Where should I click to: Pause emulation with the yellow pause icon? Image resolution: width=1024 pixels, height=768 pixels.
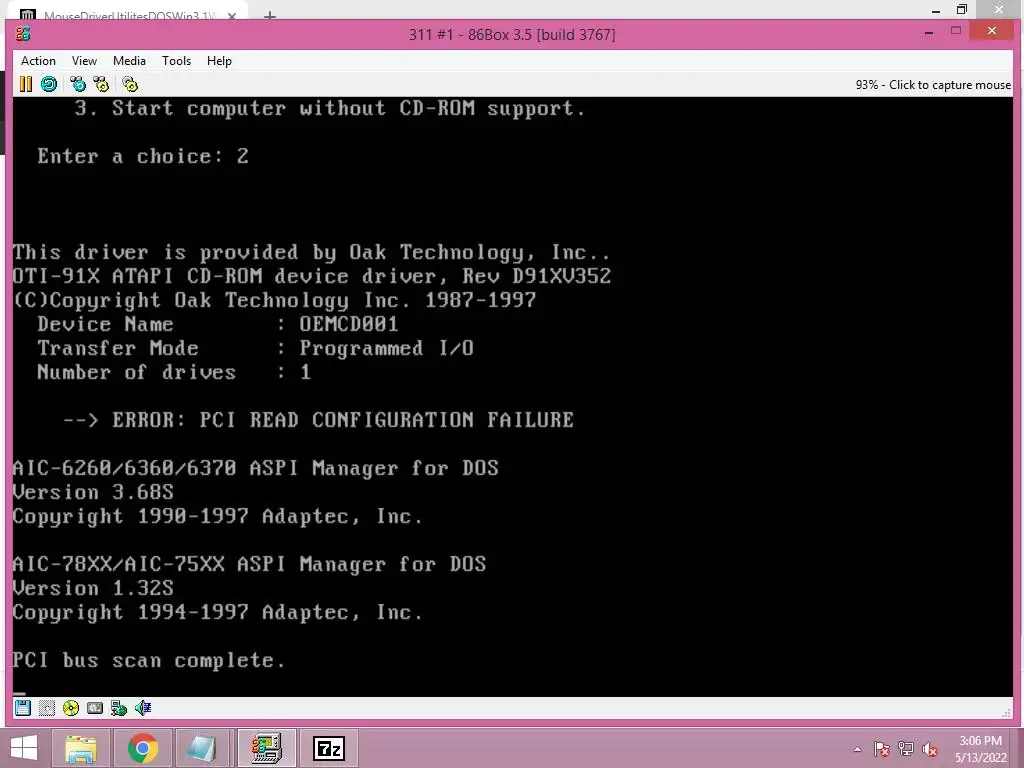tap(25, 84)
